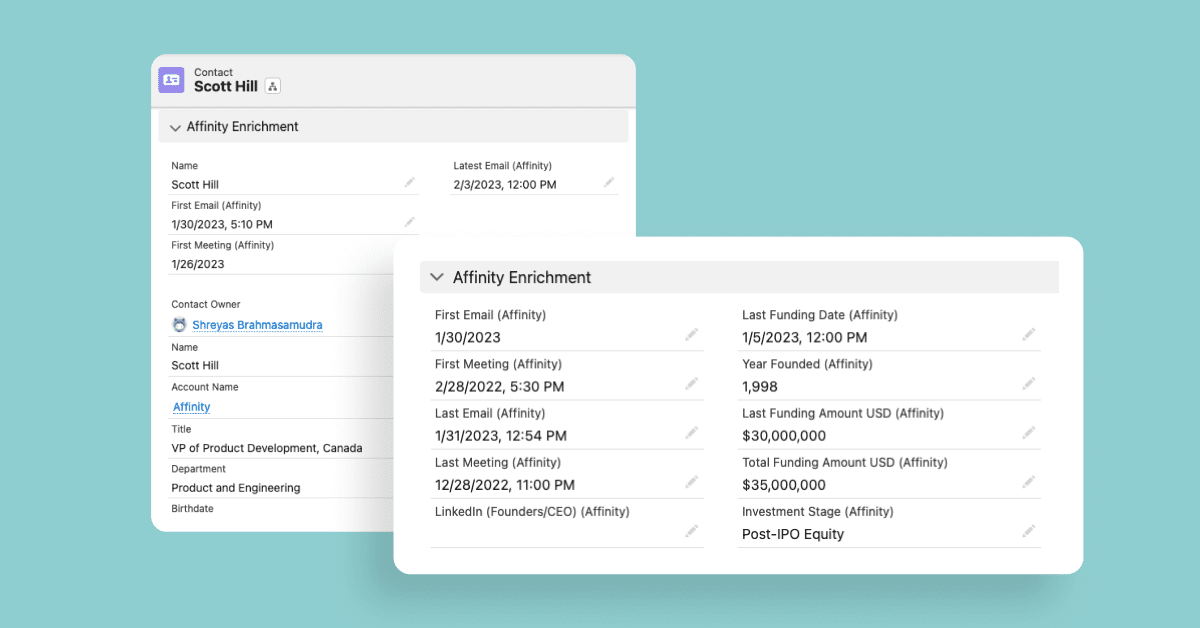
Task: Open the Affinity account link
Action: pos(192,407)
